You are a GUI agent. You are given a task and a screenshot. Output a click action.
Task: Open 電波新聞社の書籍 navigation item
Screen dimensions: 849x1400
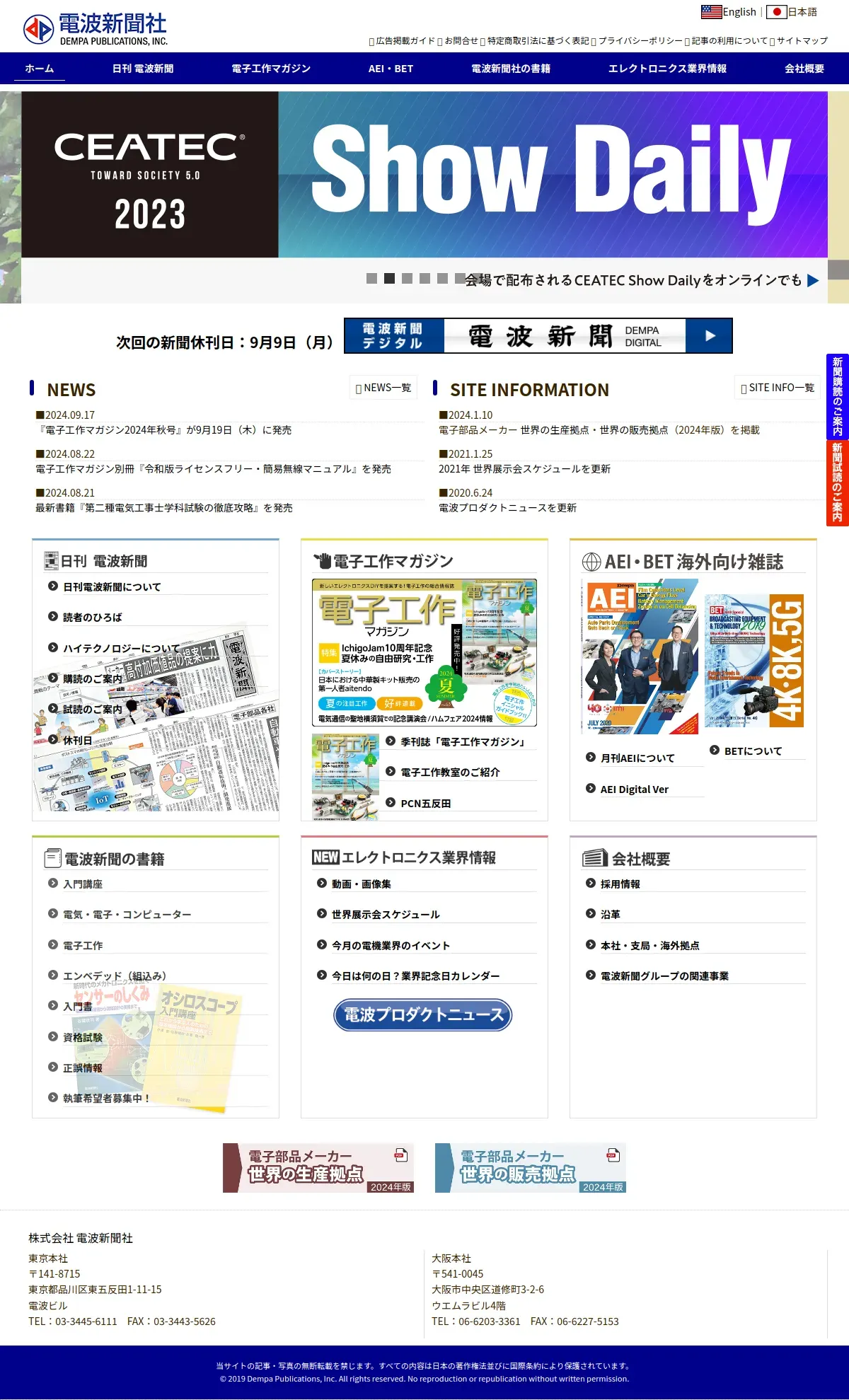click(511, 69)
